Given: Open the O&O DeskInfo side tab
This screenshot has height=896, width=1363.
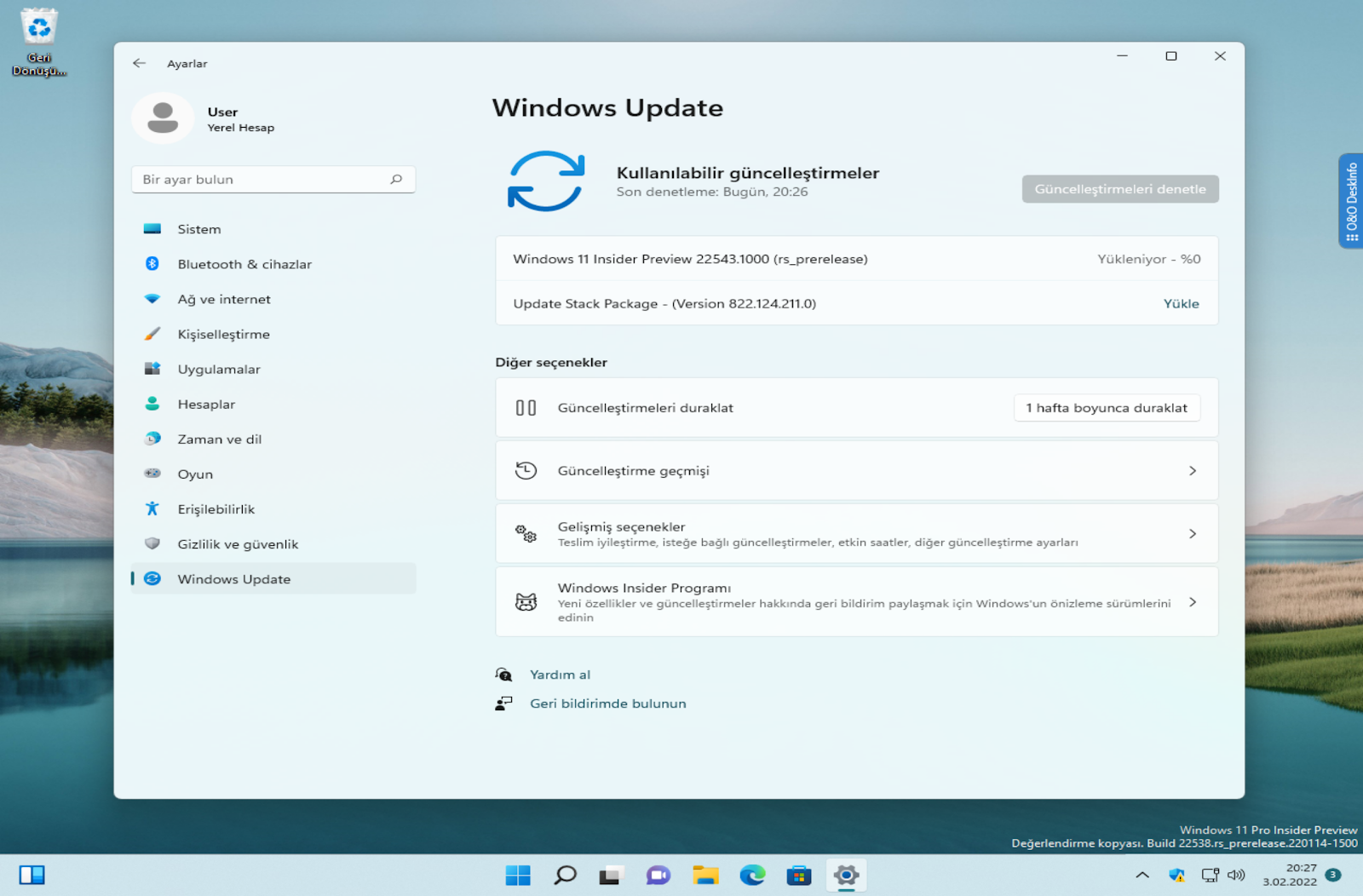Looking at the screenshot, I should pos(1351,201).
